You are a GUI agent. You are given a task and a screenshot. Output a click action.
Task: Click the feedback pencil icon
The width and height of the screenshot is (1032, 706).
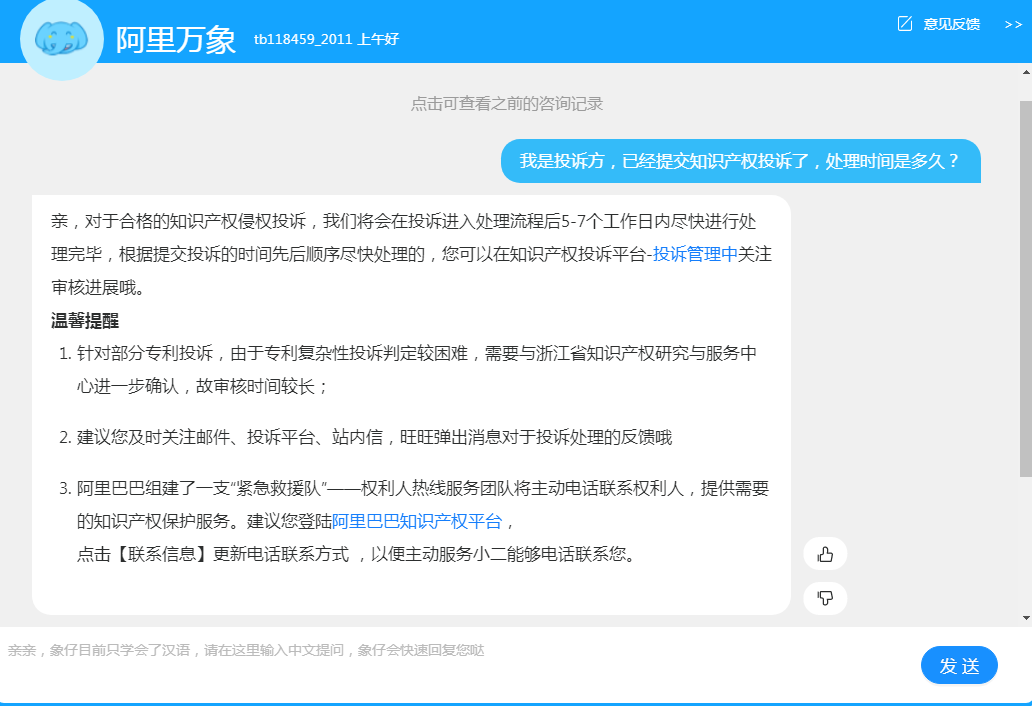click(905, 24)
